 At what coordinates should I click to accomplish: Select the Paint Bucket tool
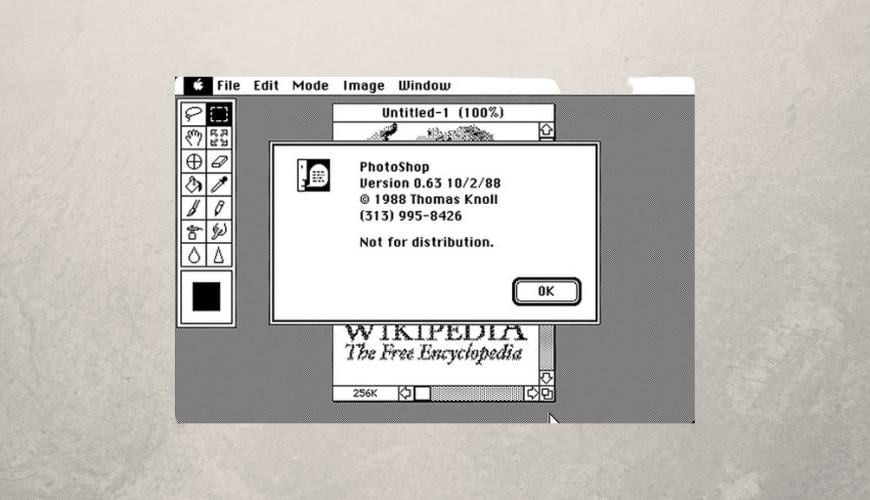(194, 185)
